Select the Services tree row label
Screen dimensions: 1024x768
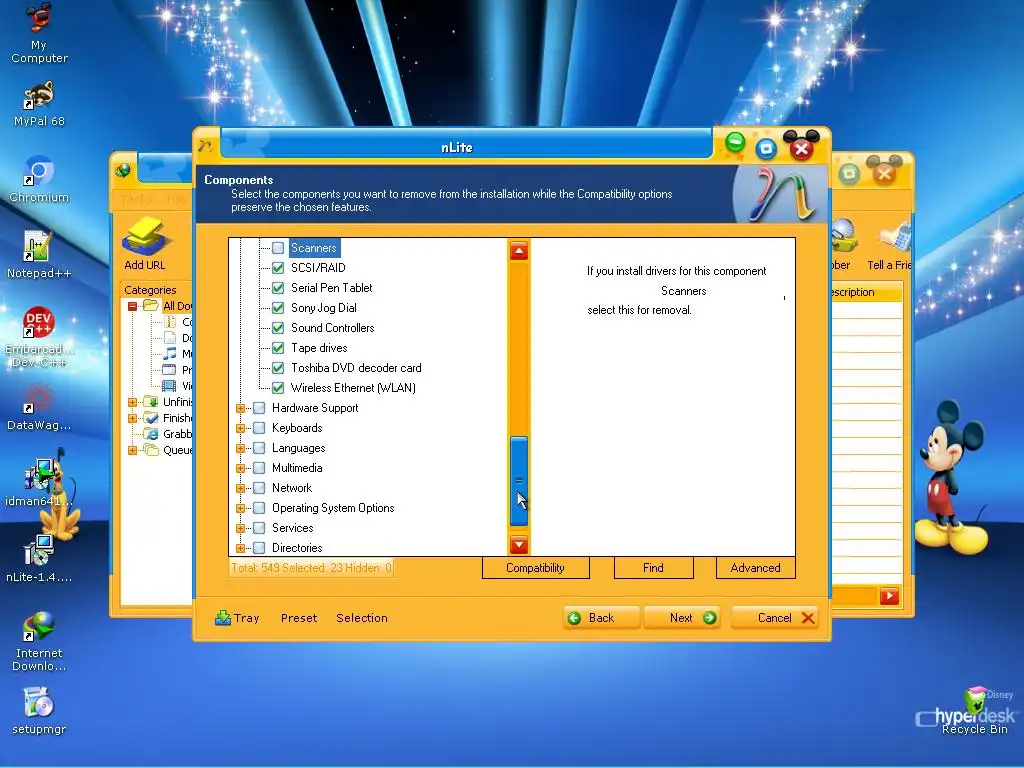293,528
